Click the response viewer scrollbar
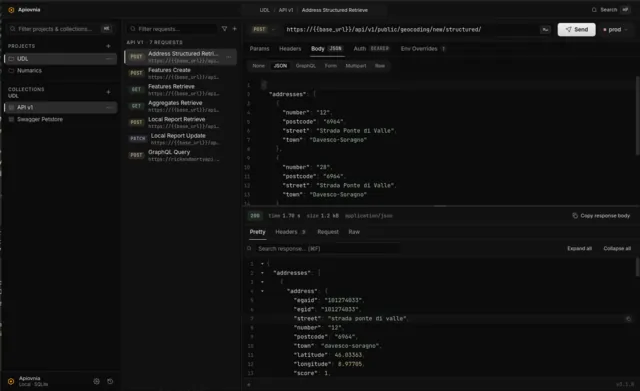This screenshot has width=640, height=391. [638, 267]
